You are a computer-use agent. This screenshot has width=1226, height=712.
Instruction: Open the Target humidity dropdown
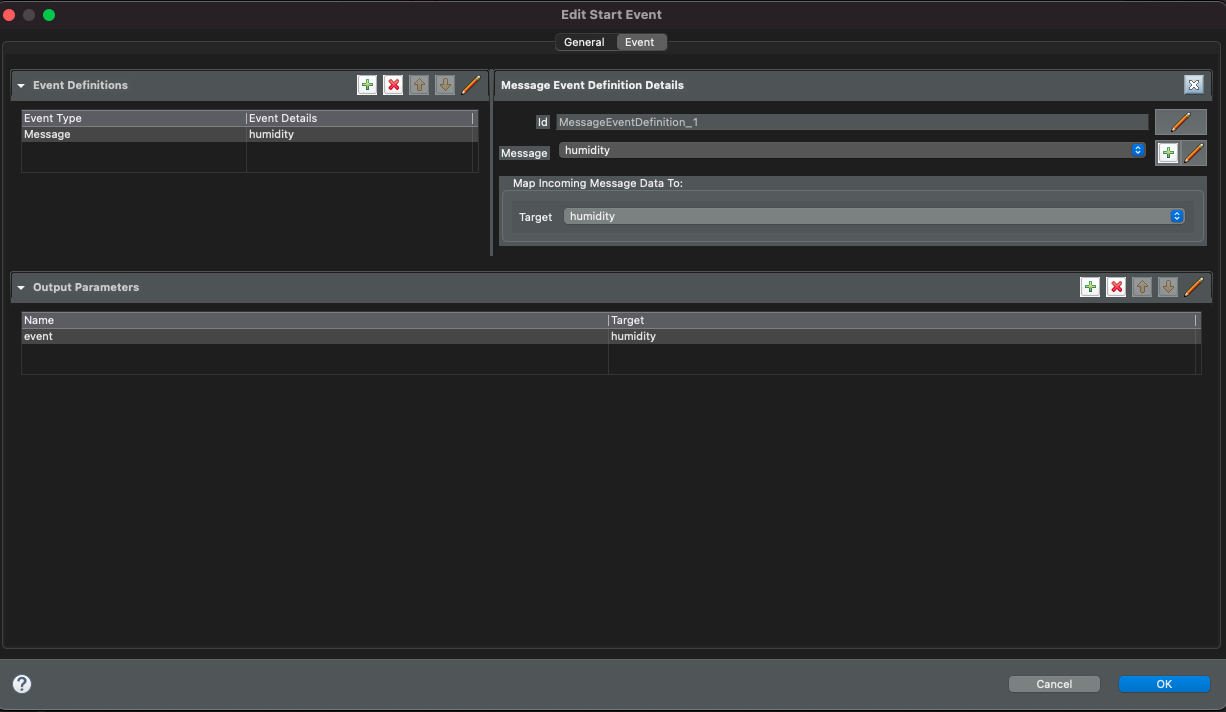(874, 216)
